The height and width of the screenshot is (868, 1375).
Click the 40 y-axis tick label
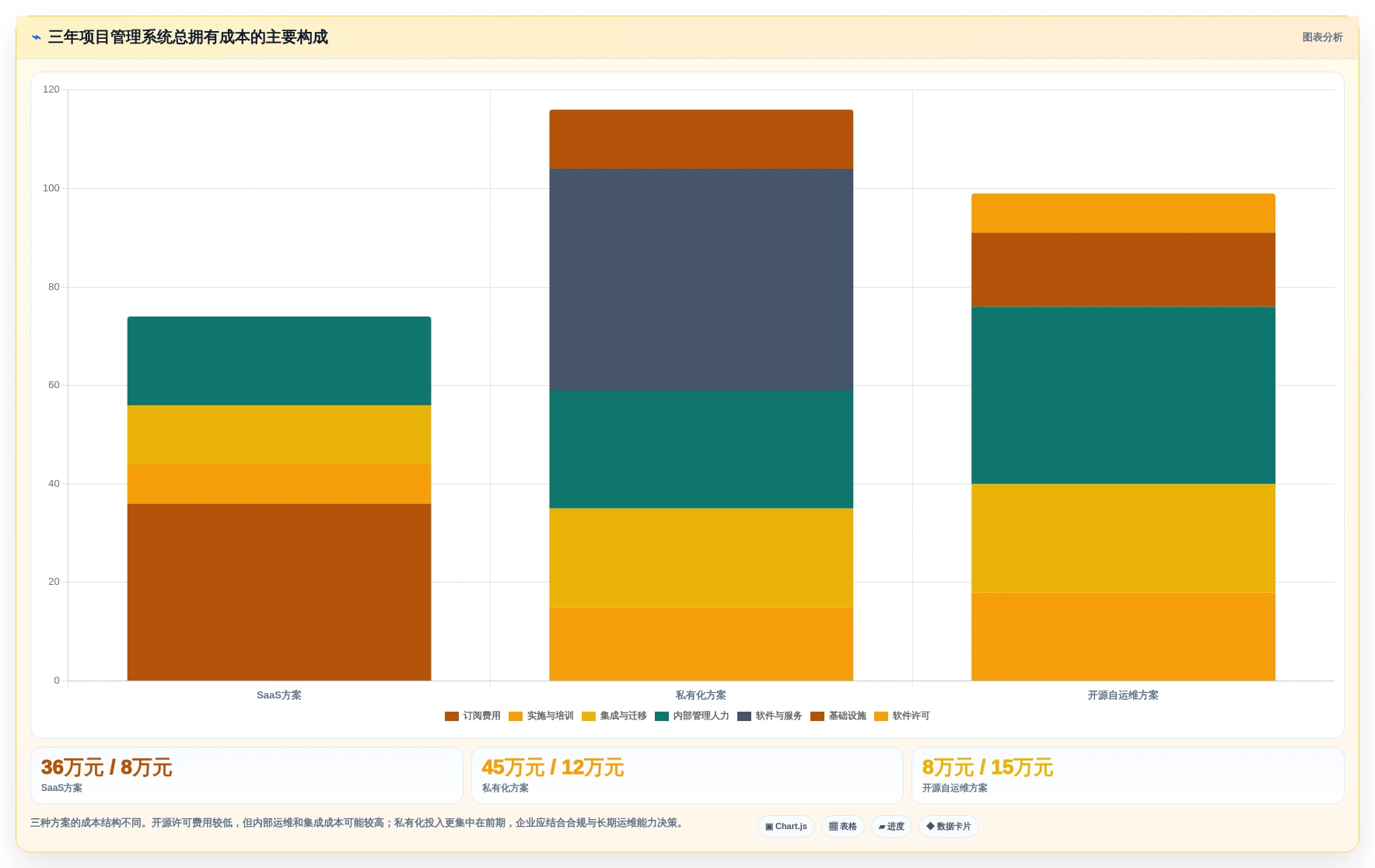tap(54, 484)
